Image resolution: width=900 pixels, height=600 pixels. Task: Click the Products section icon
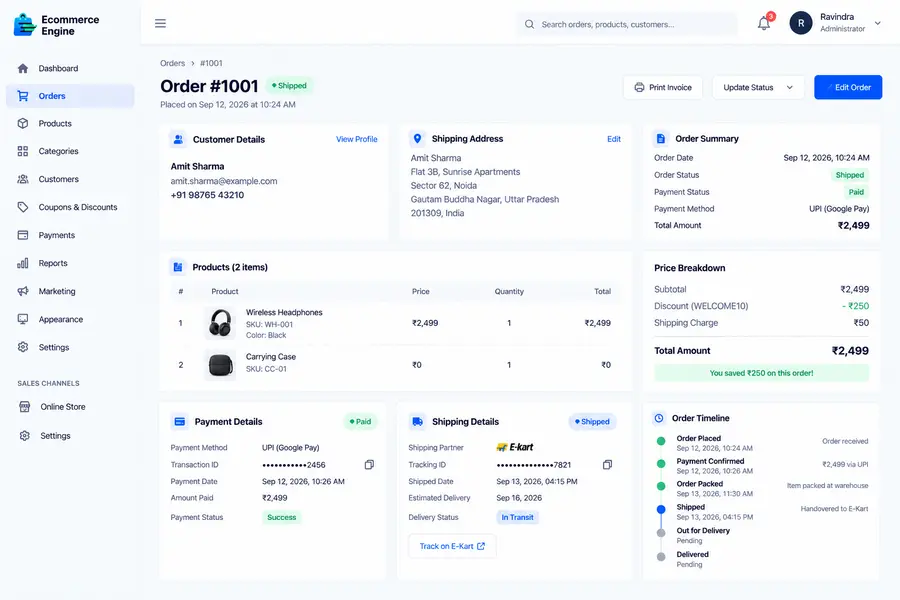tap(178, 267)
